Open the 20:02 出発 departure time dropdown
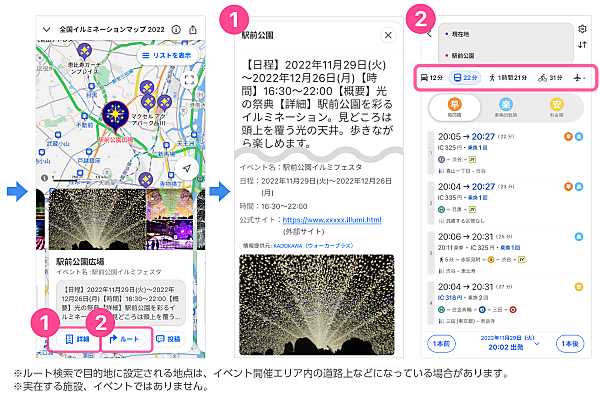 [x=510, y=343]
